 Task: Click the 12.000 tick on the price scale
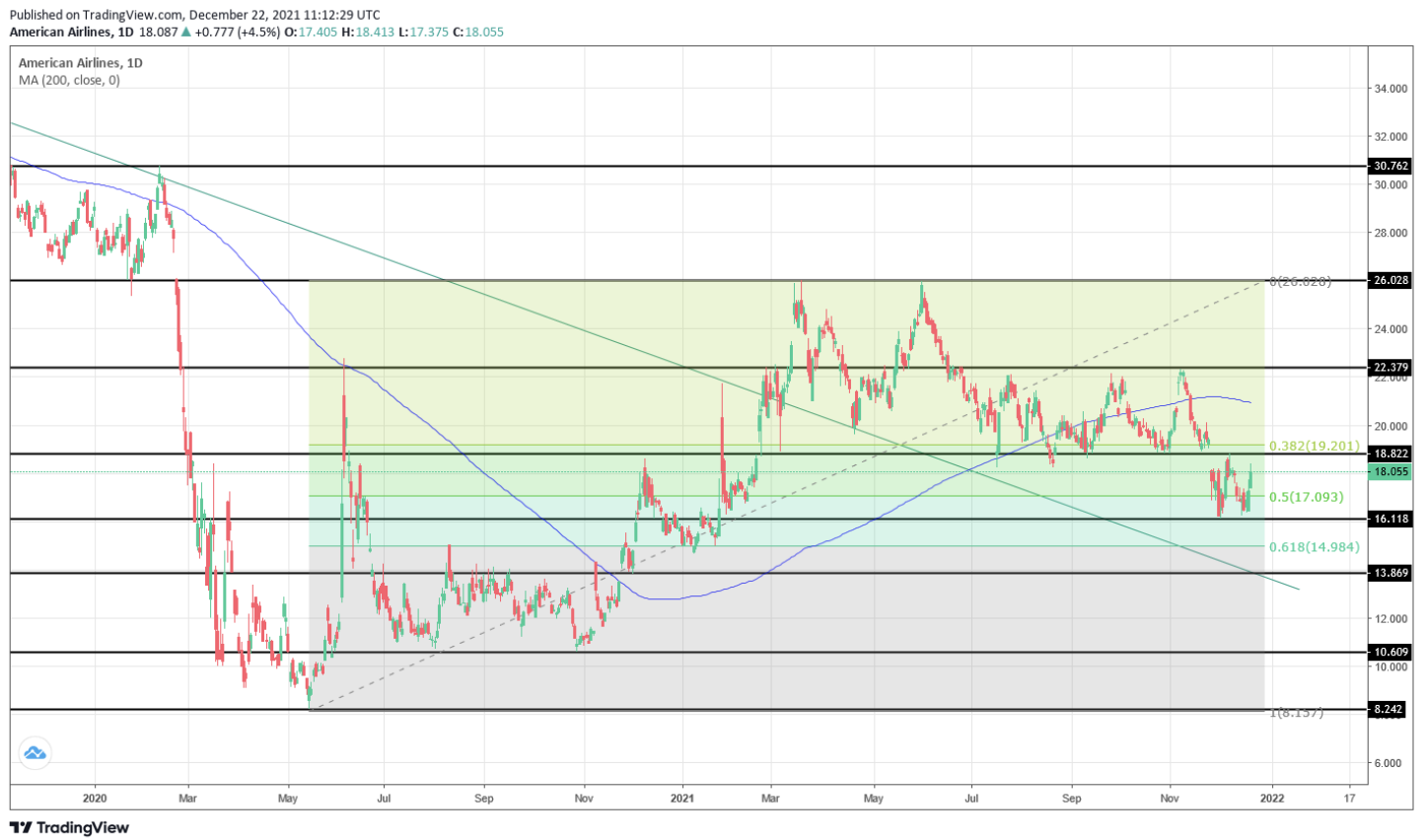(x=1390, y=618)
